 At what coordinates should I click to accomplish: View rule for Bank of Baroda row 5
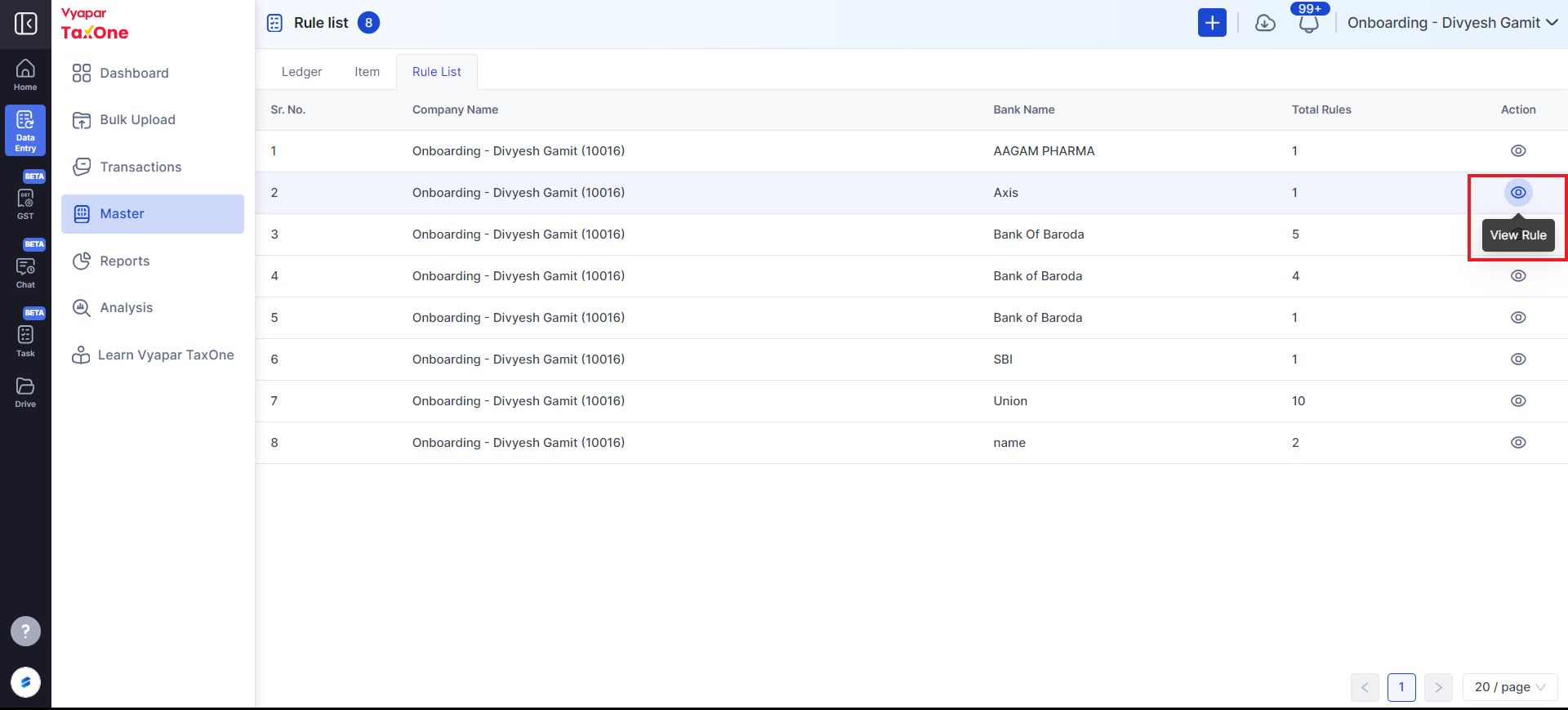click(1518, 318)
